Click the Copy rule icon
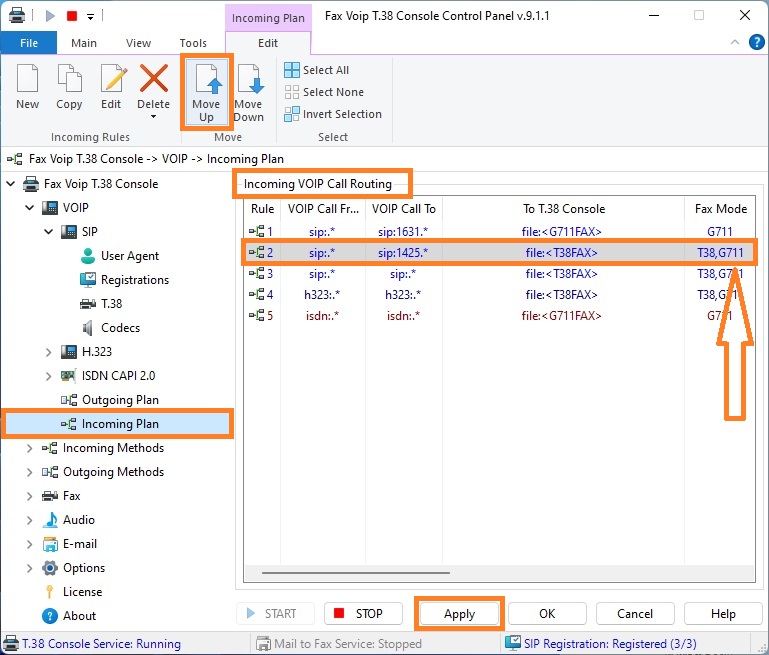 [69, 78]
